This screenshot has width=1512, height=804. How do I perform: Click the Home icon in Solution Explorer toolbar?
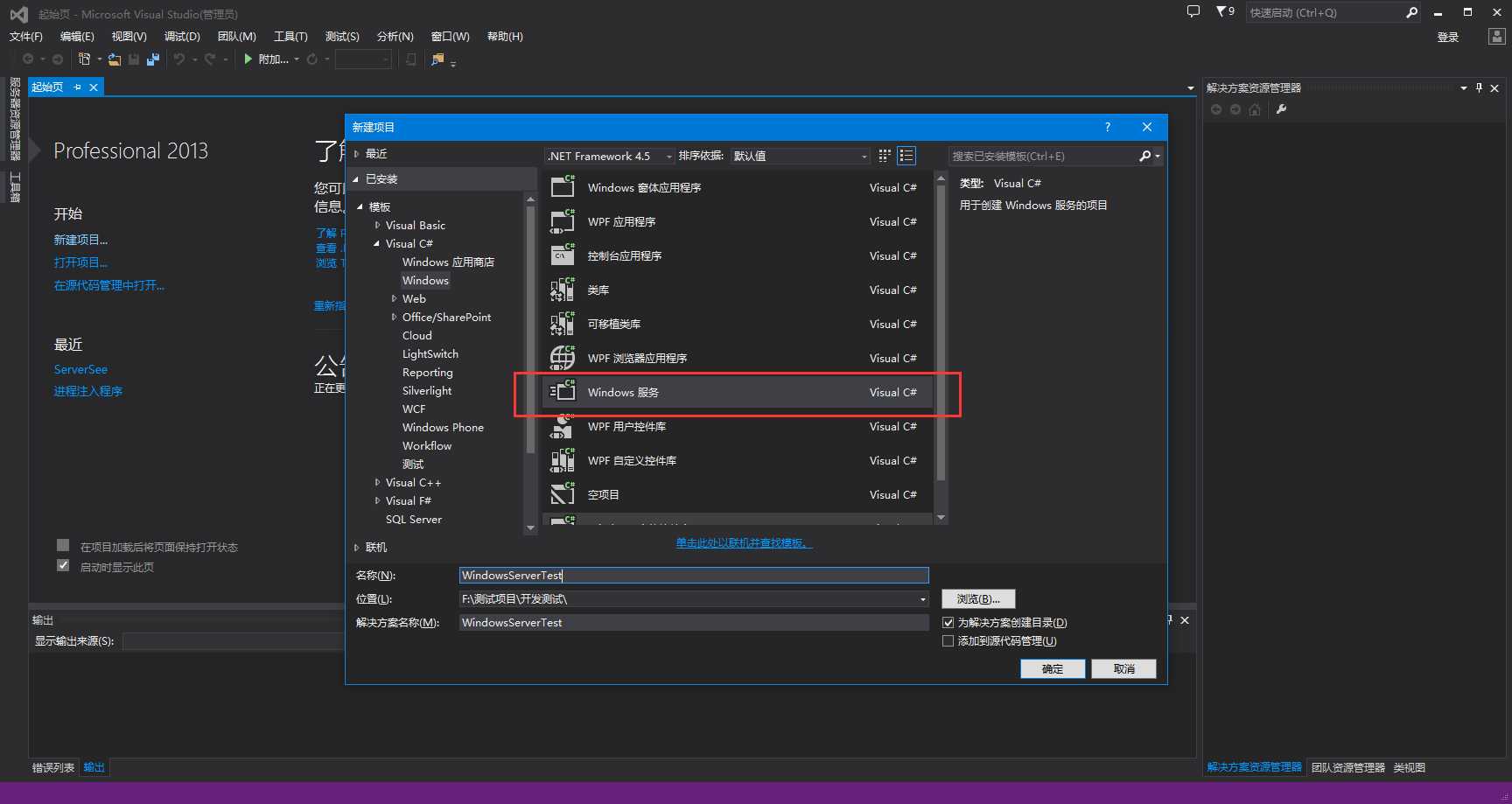[x=1255, y=109]
